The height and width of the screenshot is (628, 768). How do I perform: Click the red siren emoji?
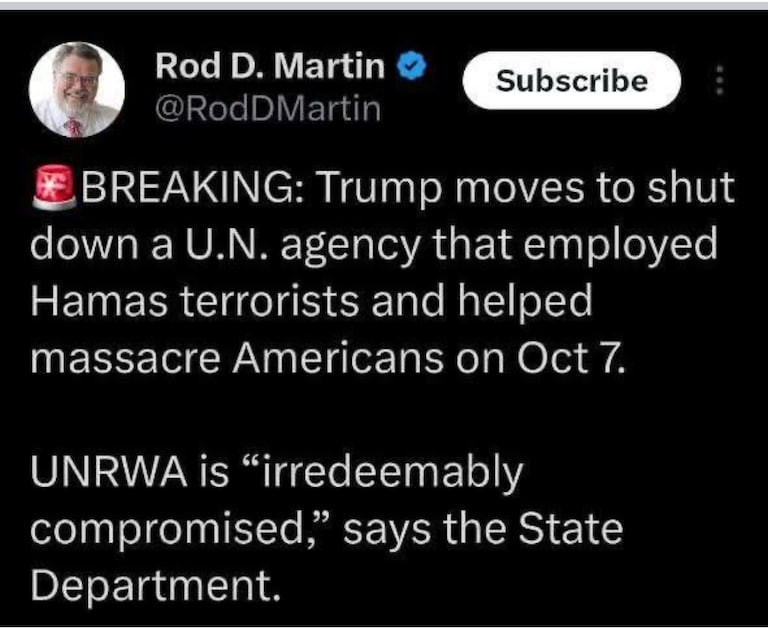(x=54, y=188)
